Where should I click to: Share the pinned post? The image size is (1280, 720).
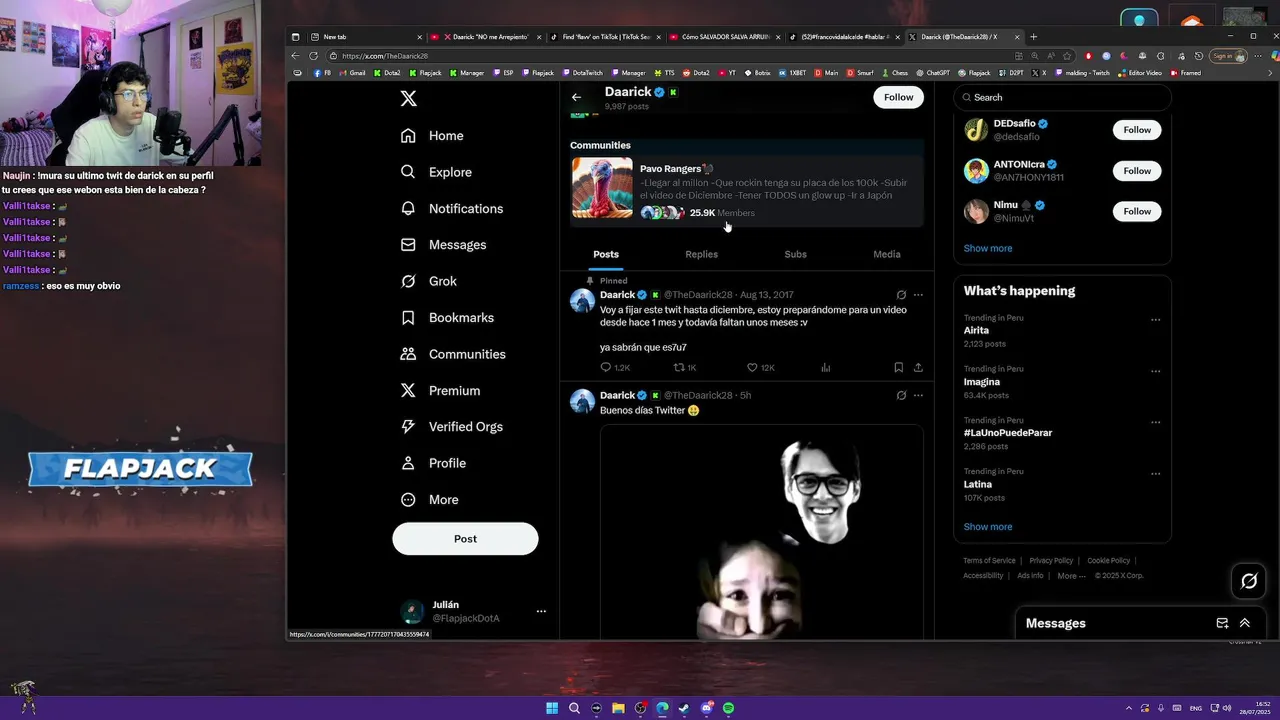918,367
